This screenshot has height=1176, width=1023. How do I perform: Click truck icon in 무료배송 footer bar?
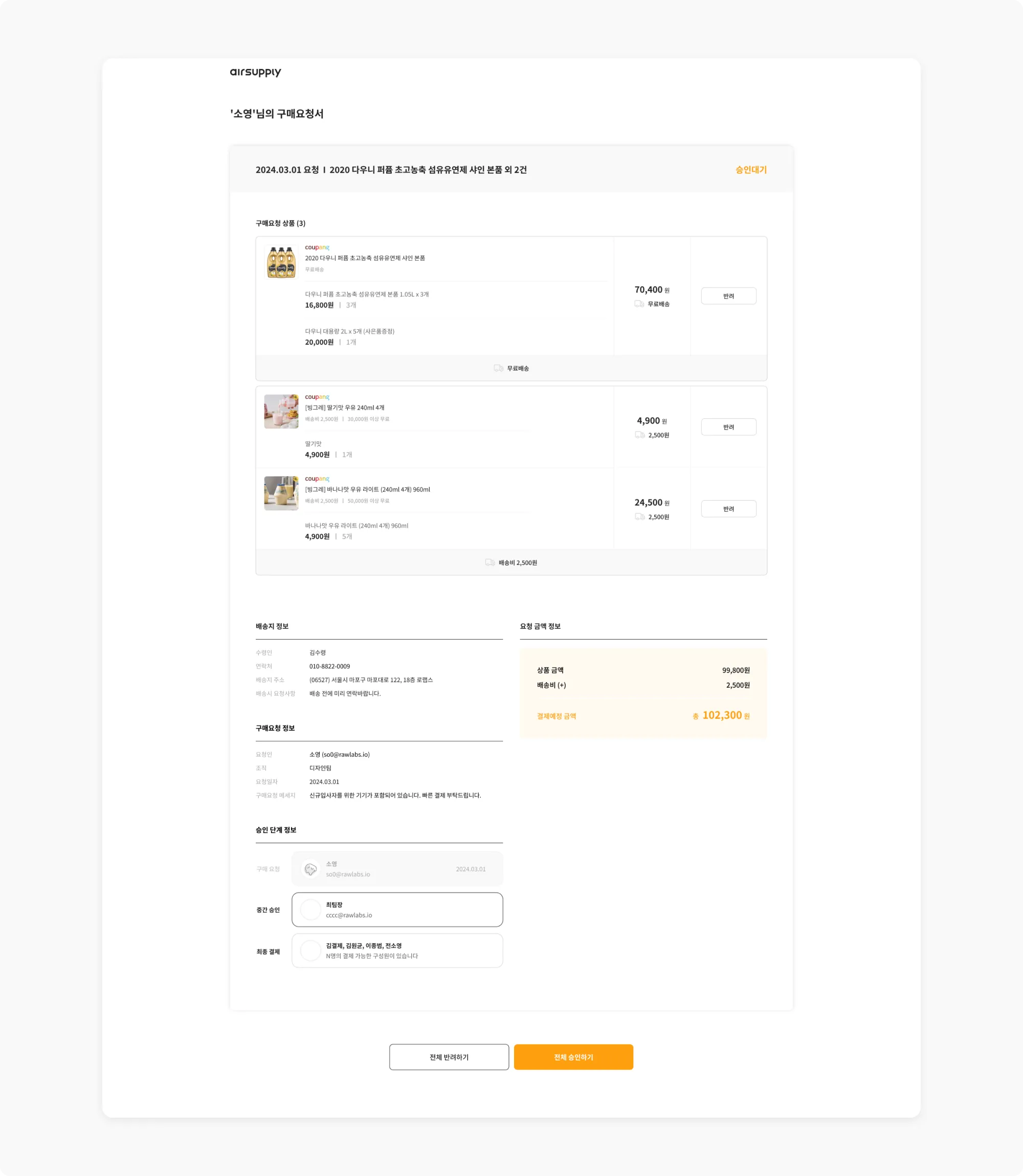pos(498,369)
